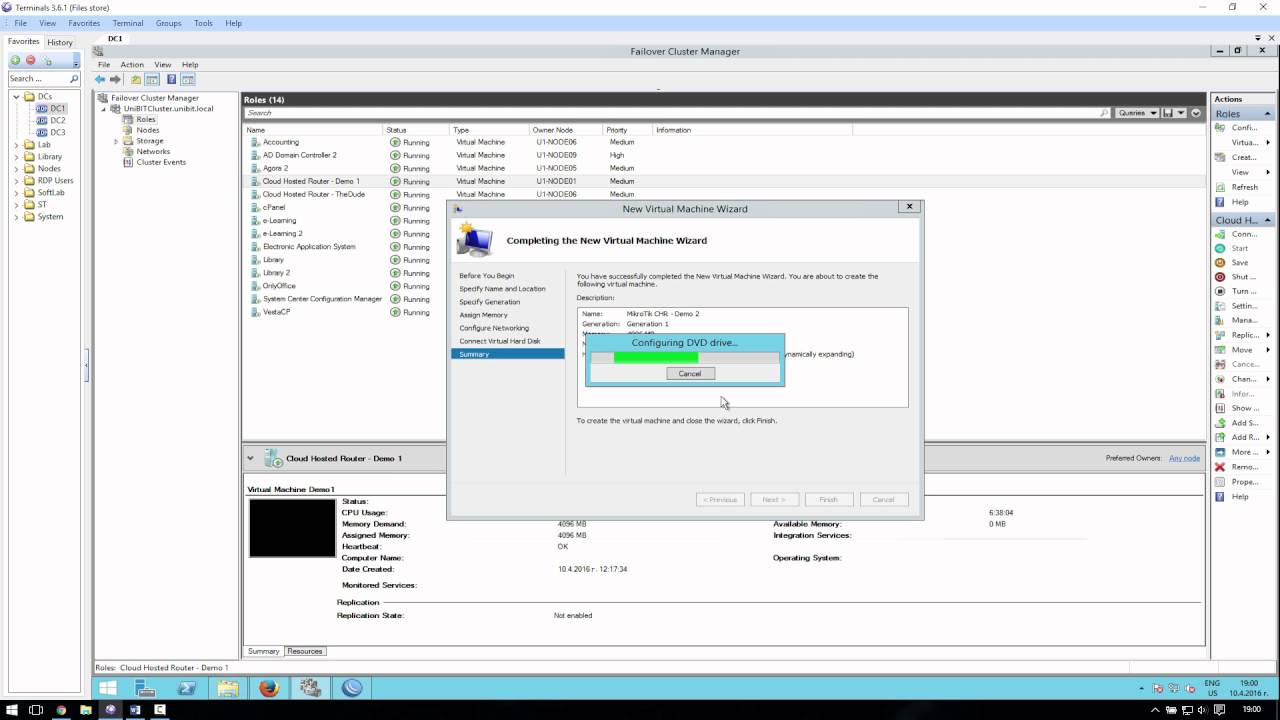
Task: Open the folder icon on the remote taskbar
Action: coord(228,688)
